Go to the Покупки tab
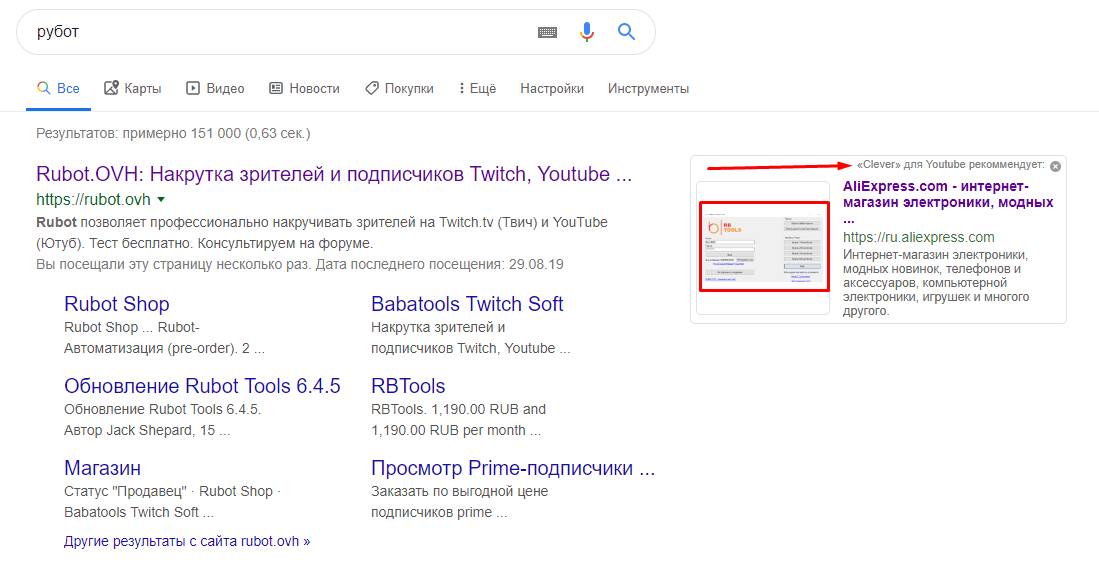This screenshot has height=564, width=1099. pyautogui.click(x=399, y=88)
